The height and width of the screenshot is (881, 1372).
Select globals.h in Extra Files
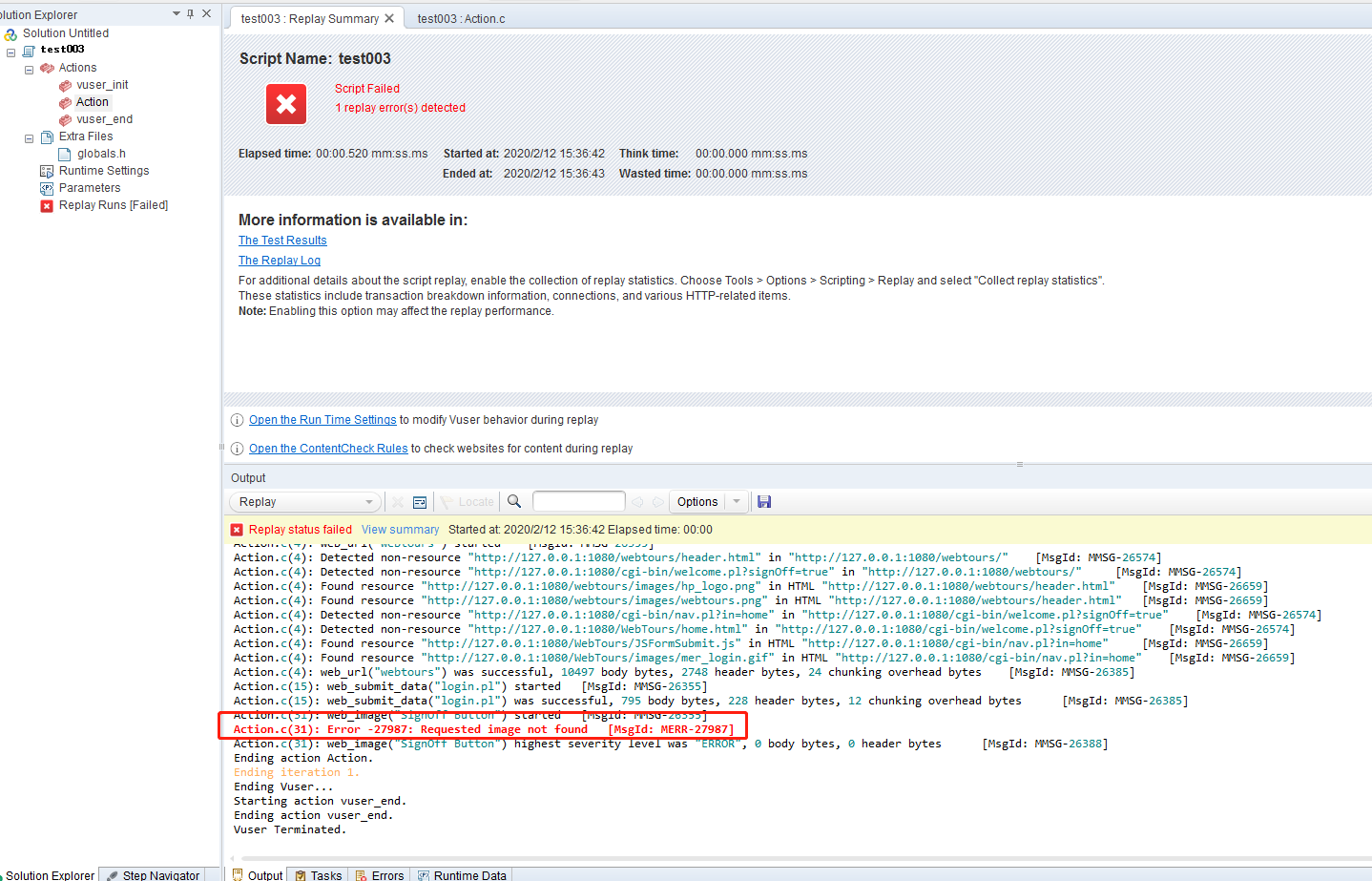(101, 154)
